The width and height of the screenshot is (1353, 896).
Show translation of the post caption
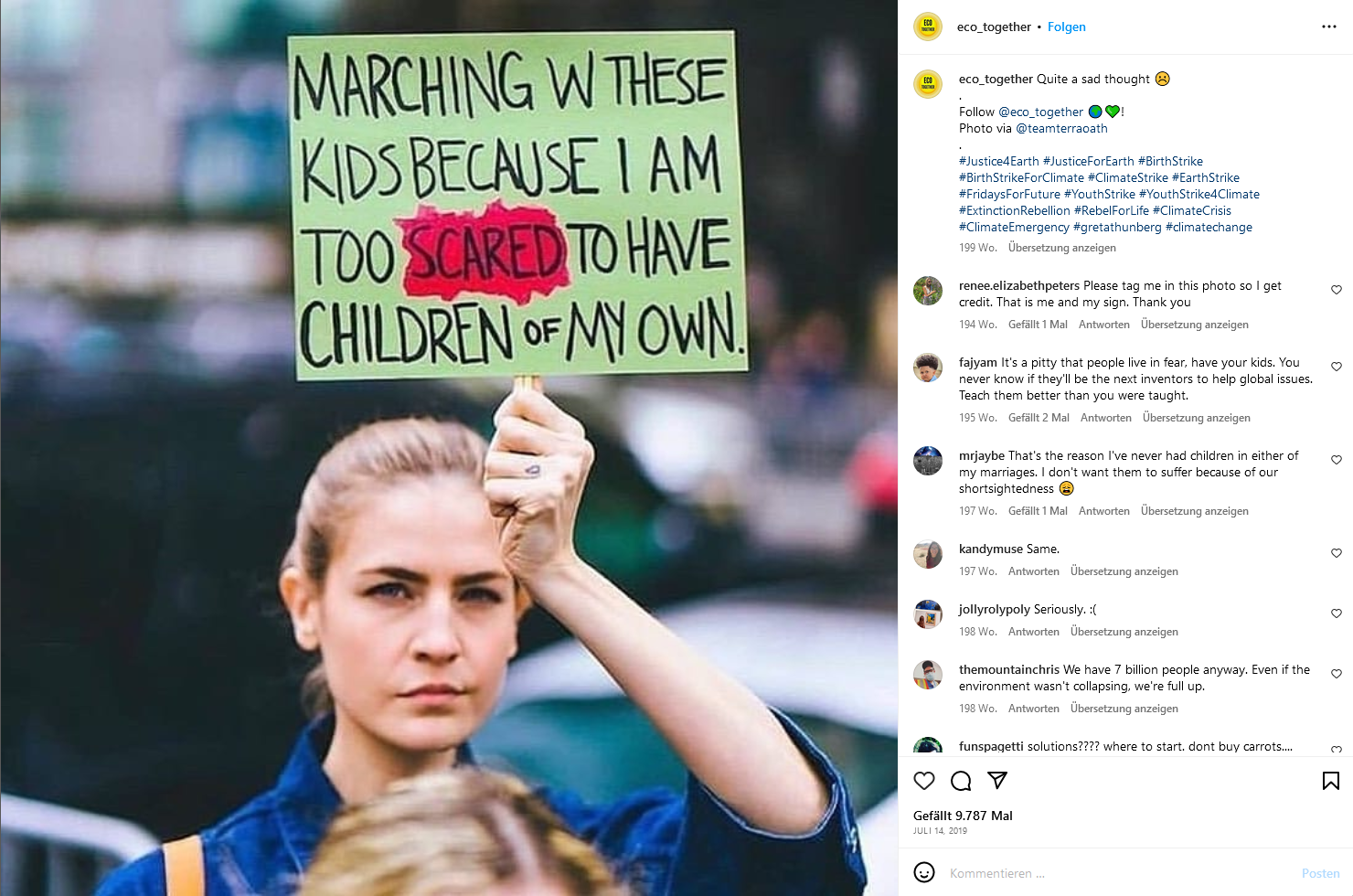pos(1062,248)
